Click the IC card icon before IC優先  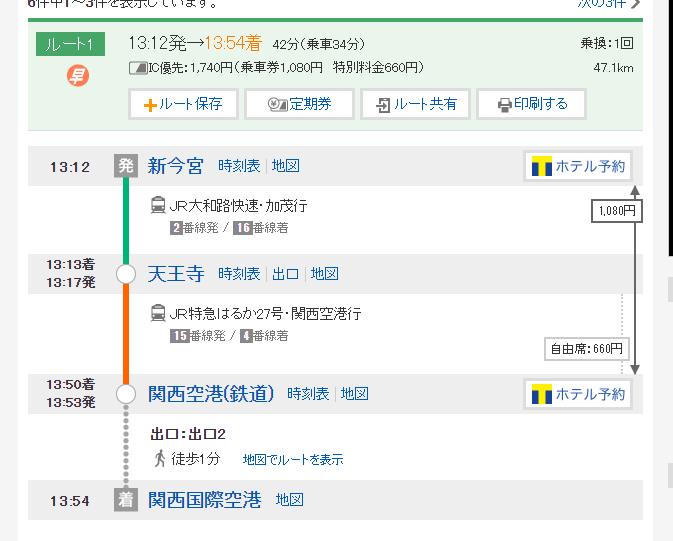point(138,68)
